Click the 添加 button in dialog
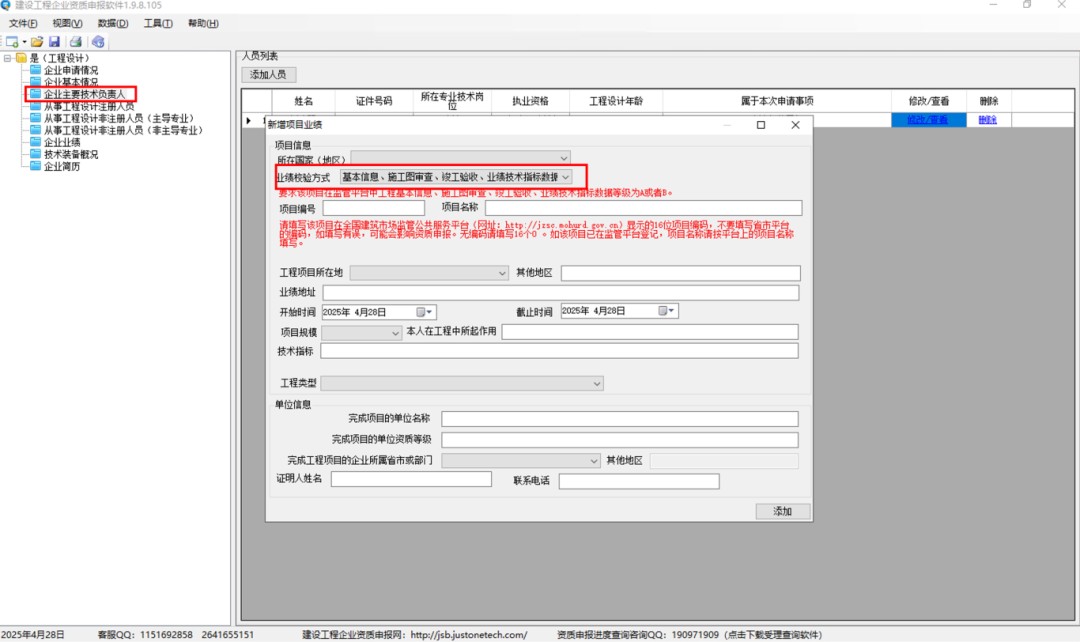The width and height of the screenshot is (1080, 642). 782,511
